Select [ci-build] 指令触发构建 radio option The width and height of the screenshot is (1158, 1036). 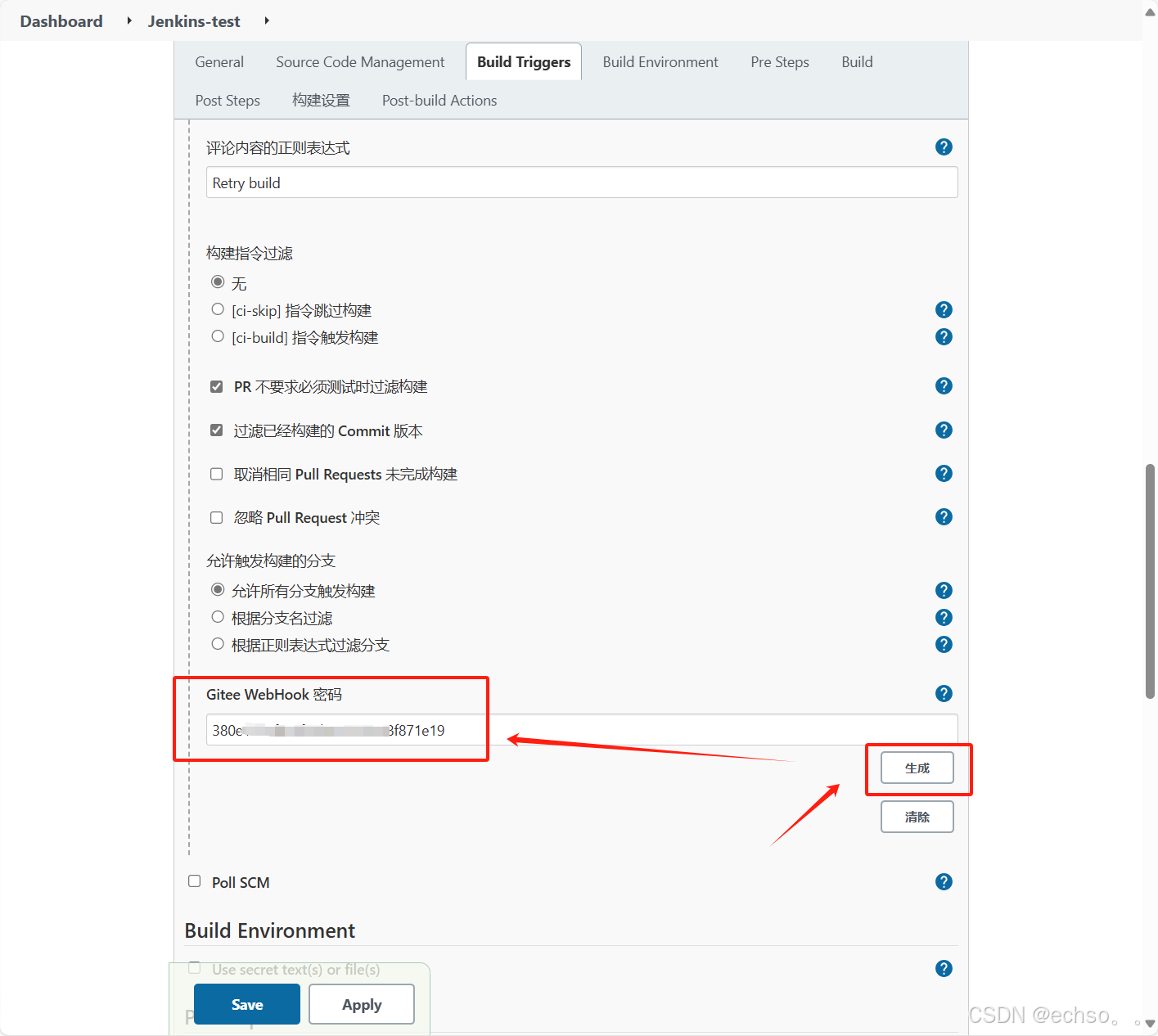218,336
